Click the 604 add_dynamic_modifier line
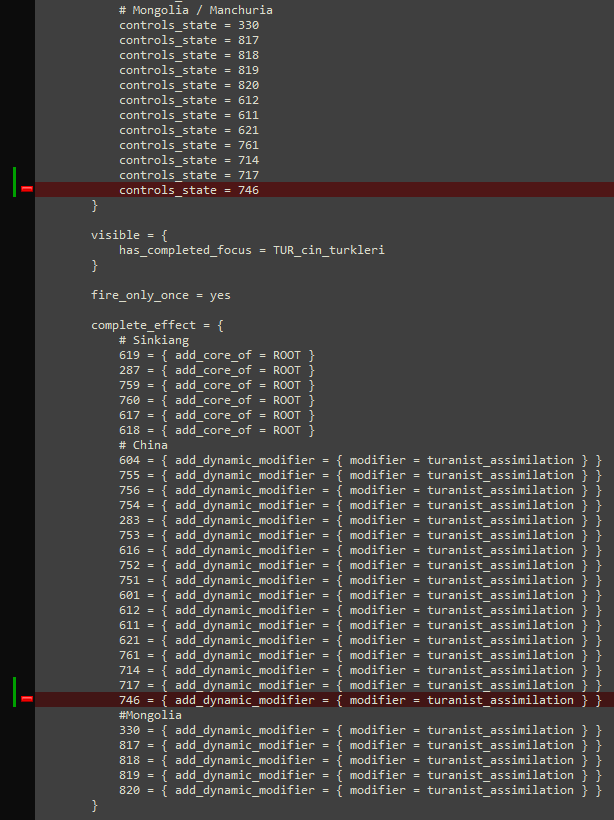Image resolution: width=614 pixels, height=820 pixels. (x=360, y=460)
